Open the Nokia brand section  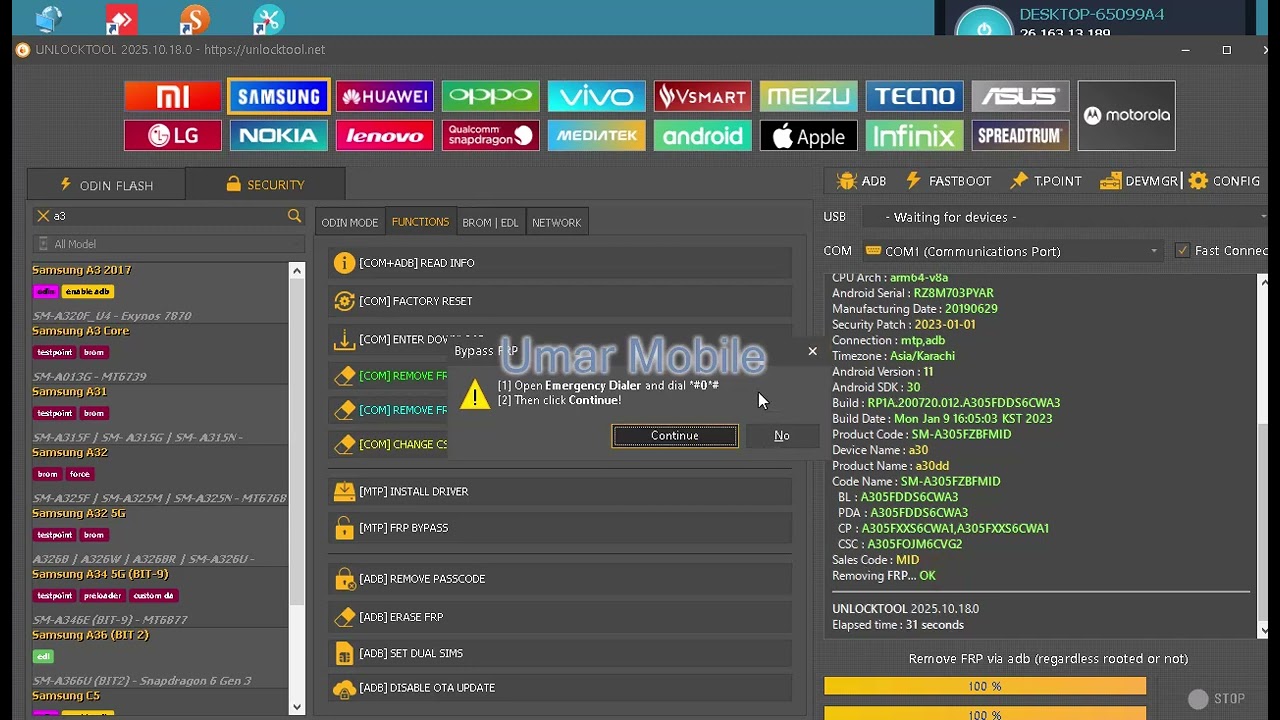coord(279,136)
